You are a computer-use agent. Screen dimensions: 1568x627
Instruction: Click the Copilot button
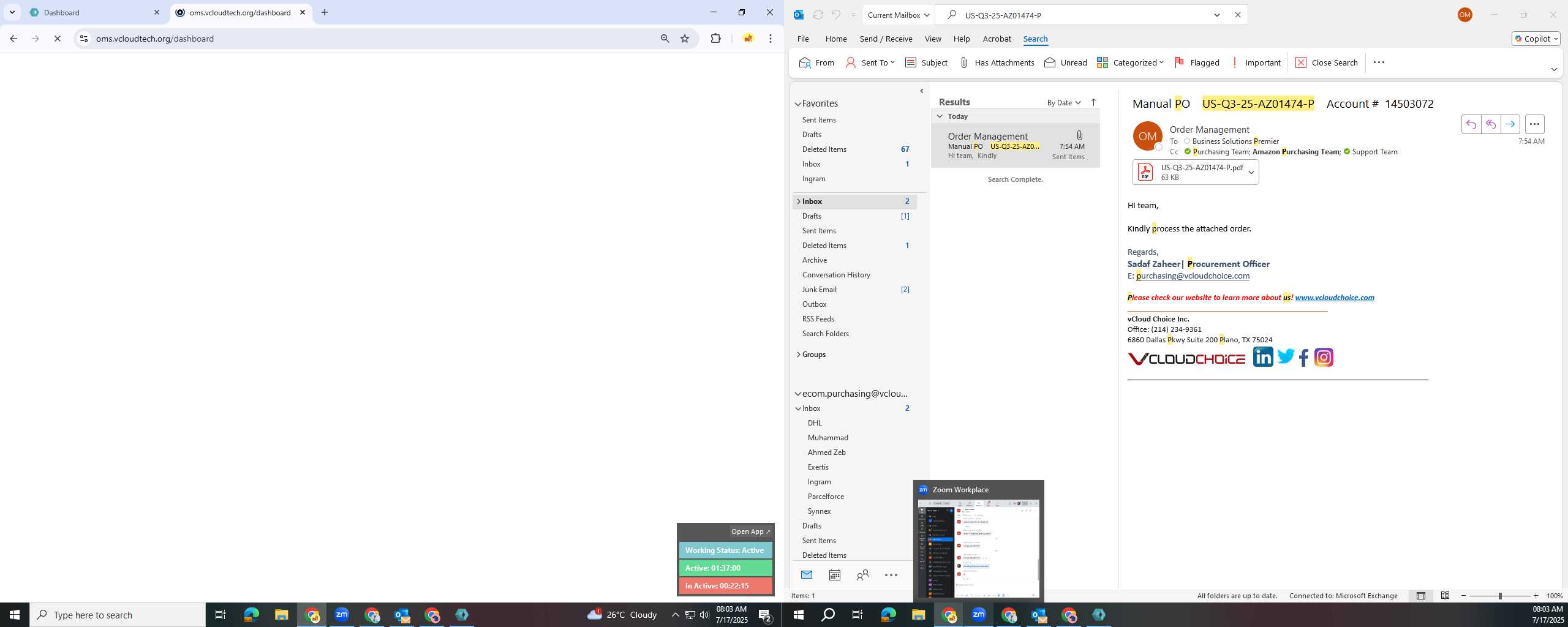point(1536,39)
